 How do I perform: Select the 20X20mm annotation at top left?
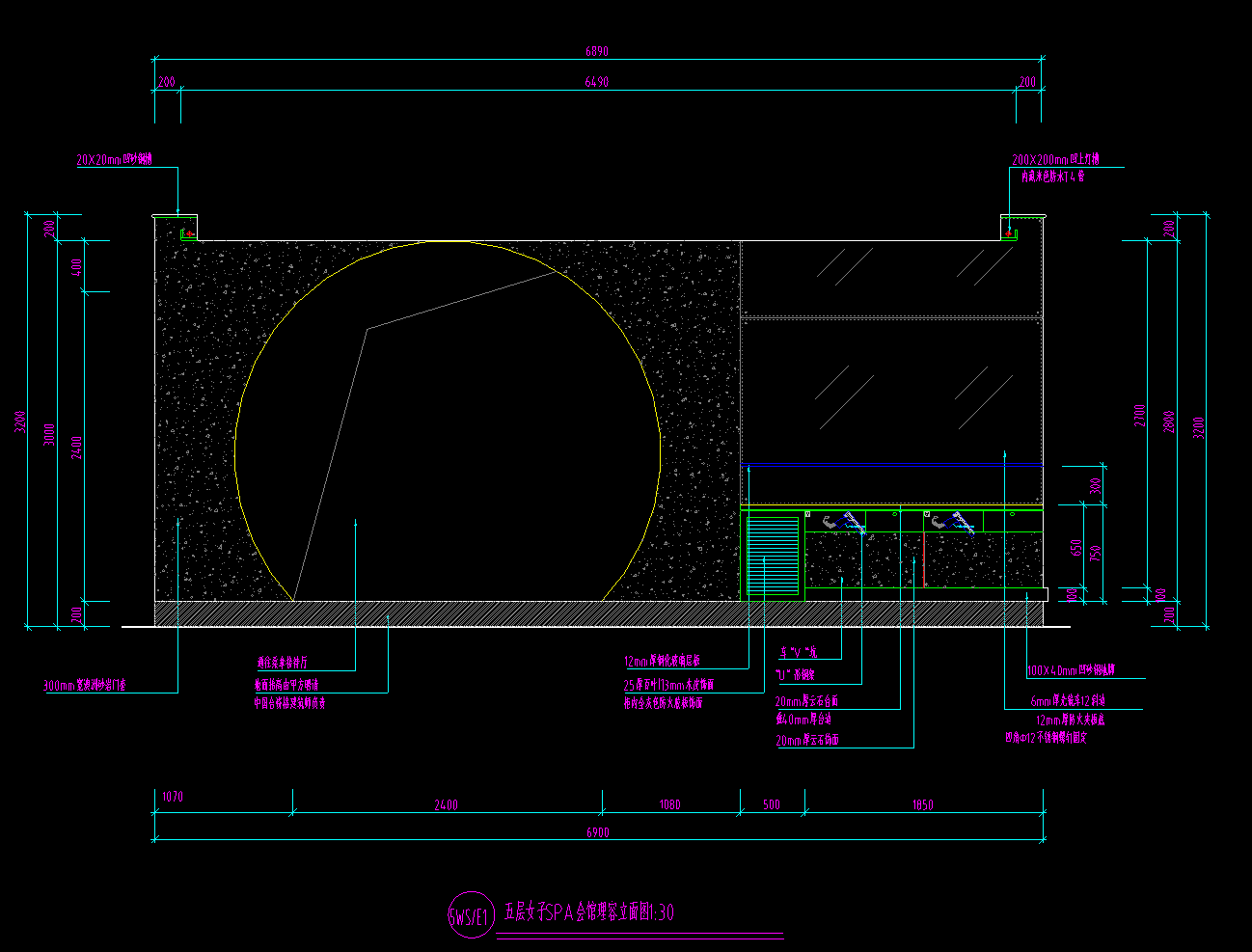click(115, 160)
